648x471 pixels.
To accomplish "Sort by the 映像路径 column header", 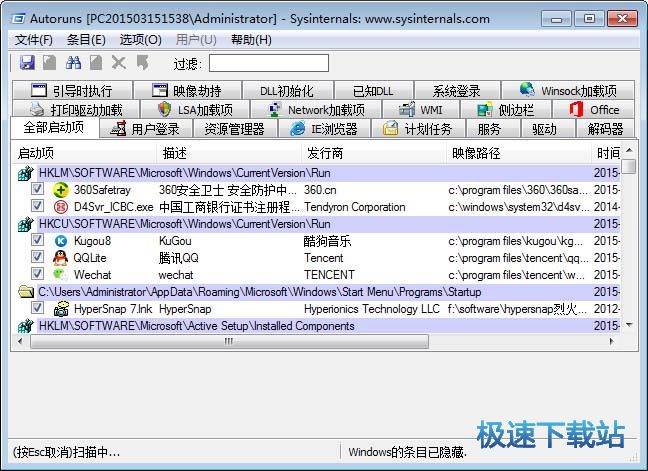I will [x=476, y=153].
